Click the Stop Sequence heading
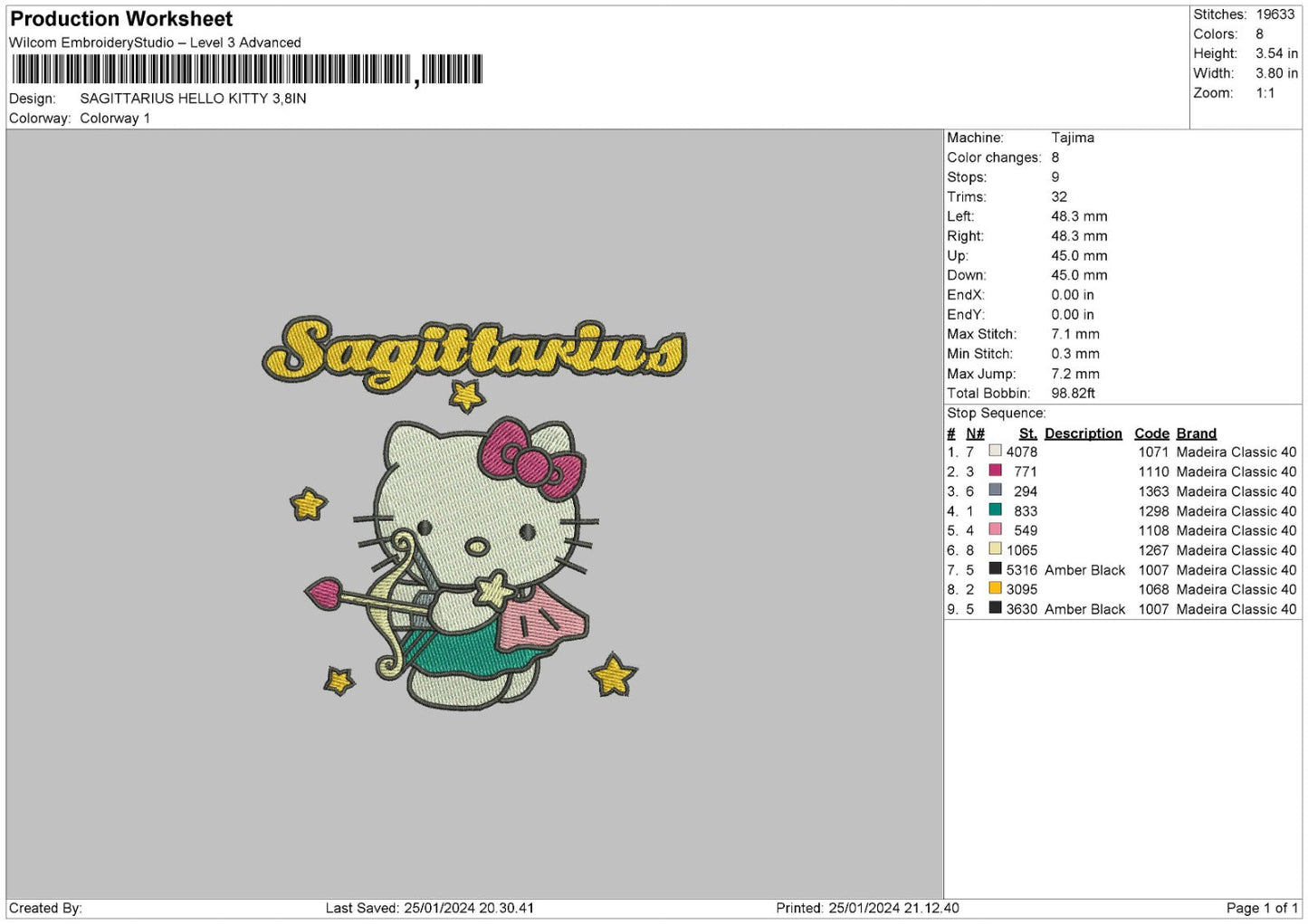Image resolution: width=1308 pixels, height=924 pixels. click(996, 413)
